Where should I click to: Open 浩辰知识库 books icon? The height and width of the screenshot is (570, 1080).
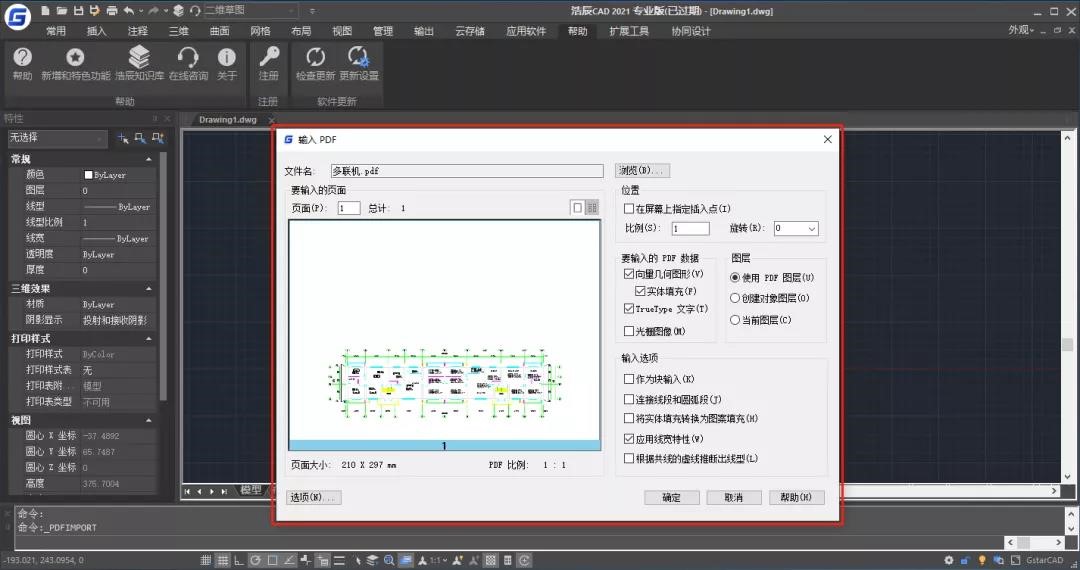(139, 56)
